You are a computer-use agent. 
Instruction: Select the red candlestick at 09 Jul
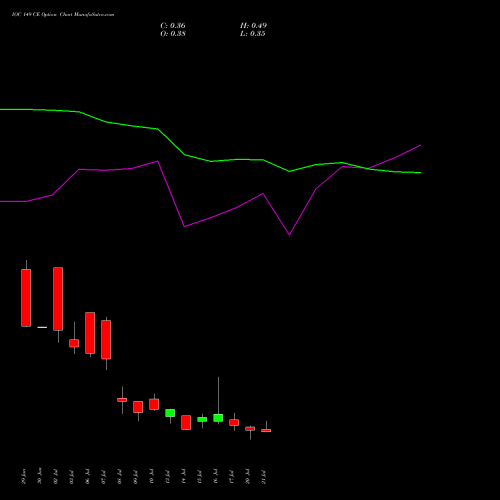tap(138, 407)
